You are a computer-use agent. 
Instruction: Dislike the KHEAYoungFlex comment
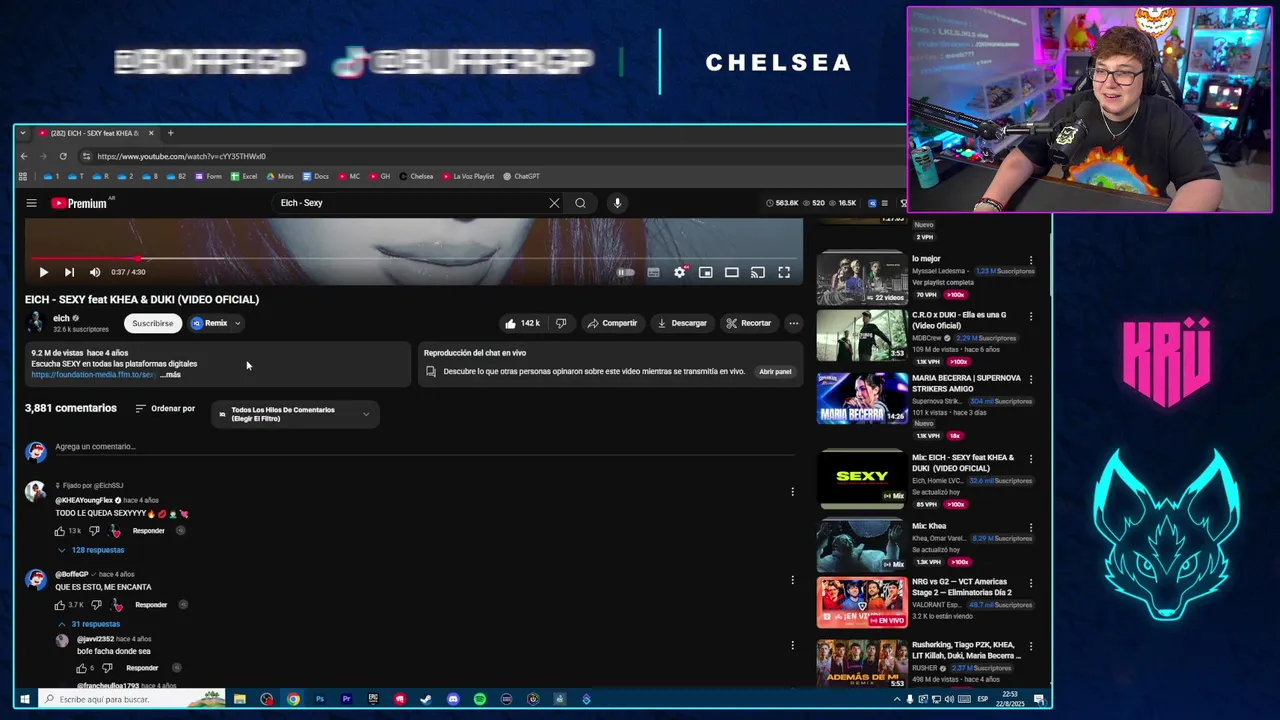coord(95,531)
